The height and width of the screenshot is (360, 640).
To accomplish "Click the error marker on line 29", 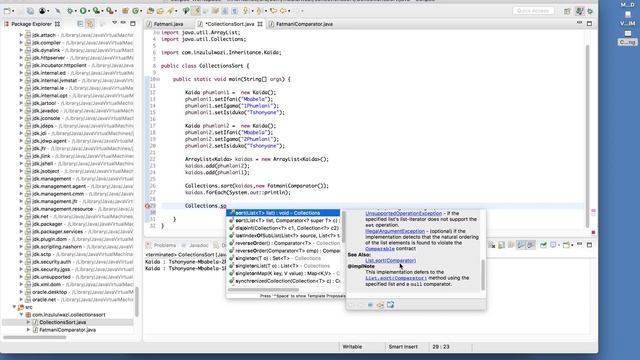I will coord(148,206).
